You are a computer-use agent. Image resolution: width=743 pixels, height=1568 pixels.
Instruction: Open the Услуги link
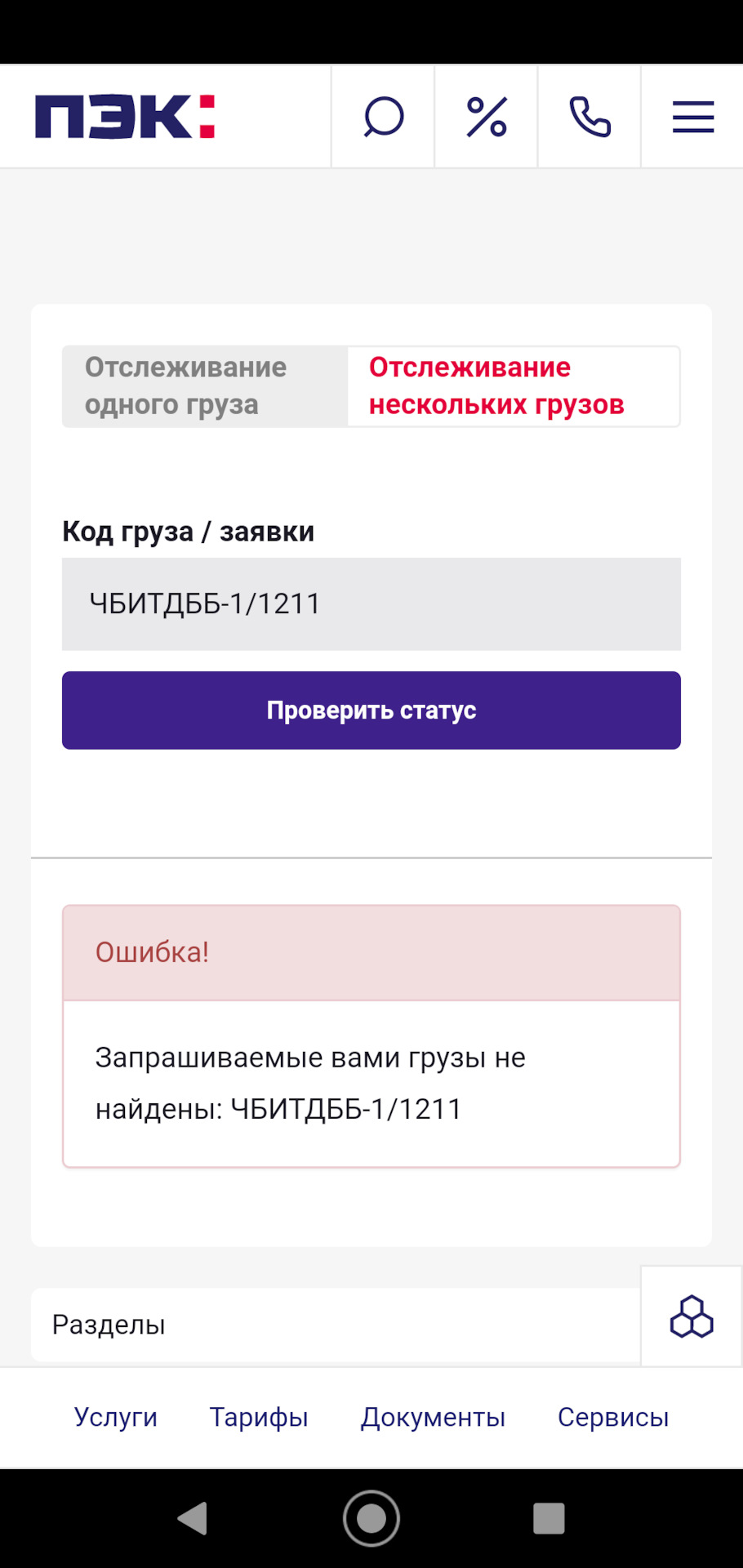(x=116, y=1417)
